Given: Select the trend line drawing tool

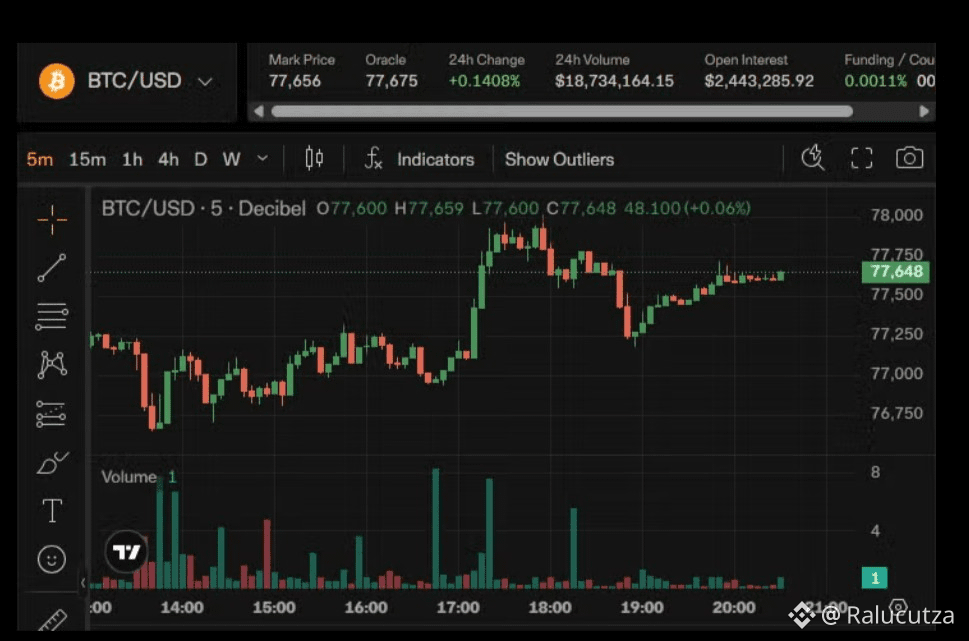Looking at the screenshot, I should (52, 268).
